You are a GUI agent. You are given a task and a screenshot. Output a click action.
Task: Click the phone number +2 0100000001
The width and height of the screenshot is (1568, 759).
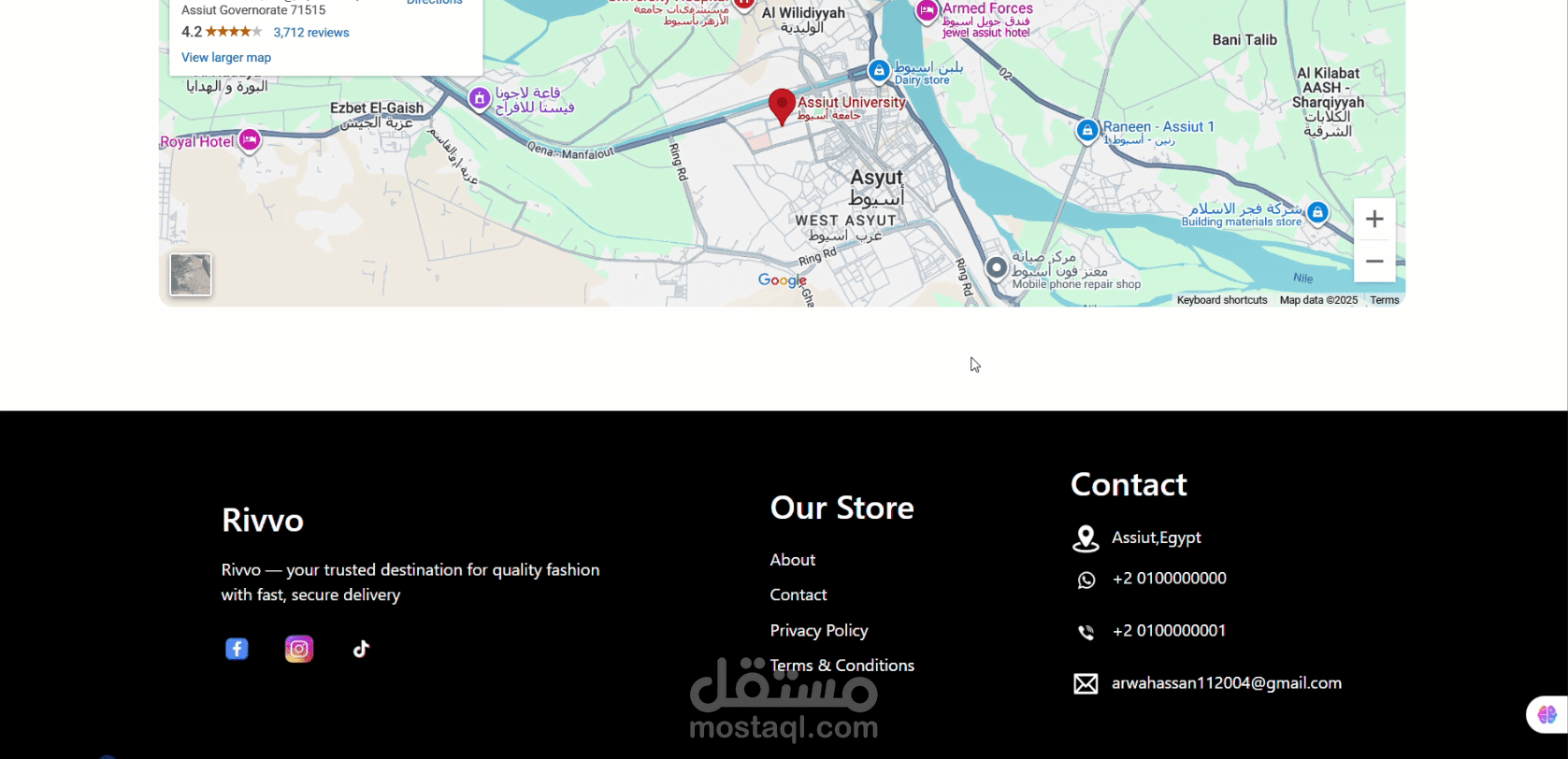tap(1170, 631)
